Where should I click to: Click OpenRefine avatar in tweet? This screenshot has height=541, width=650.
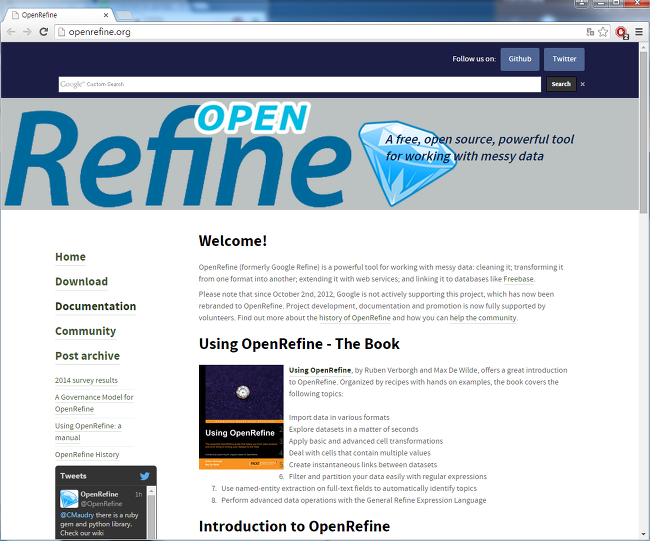(x=69, y=499)
